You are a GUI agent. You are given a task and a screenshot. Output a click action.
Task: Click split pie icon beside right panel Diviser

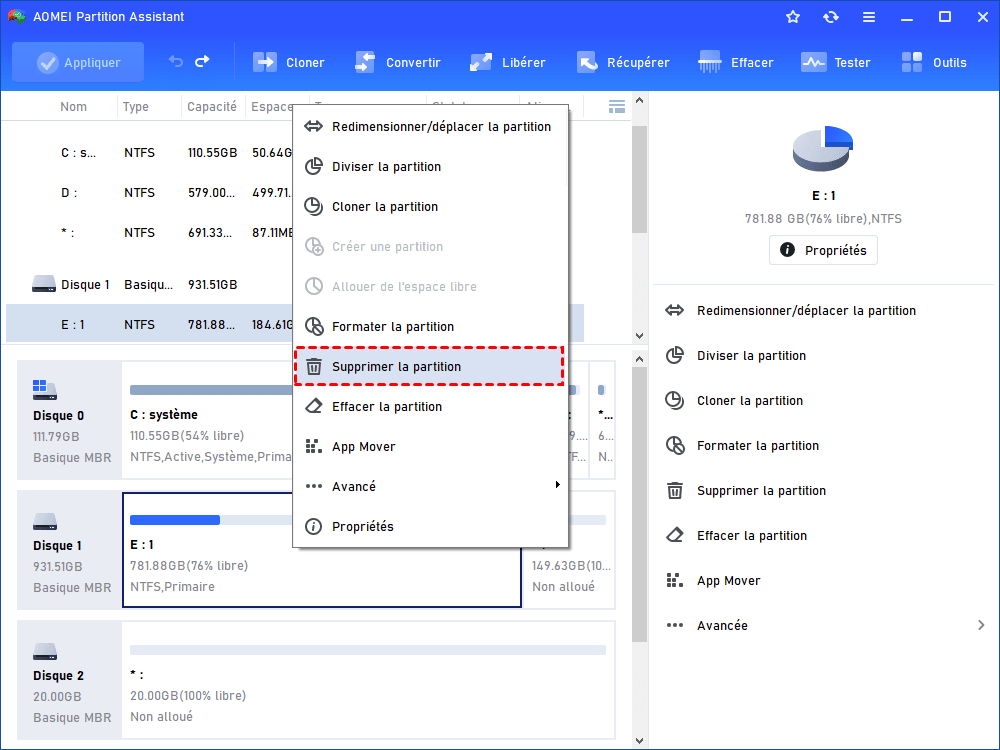(x=675, y=356)
